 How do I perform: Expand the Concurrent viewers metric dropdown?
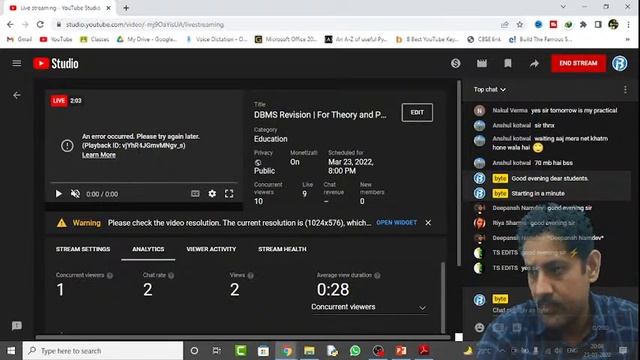(369, 307)
